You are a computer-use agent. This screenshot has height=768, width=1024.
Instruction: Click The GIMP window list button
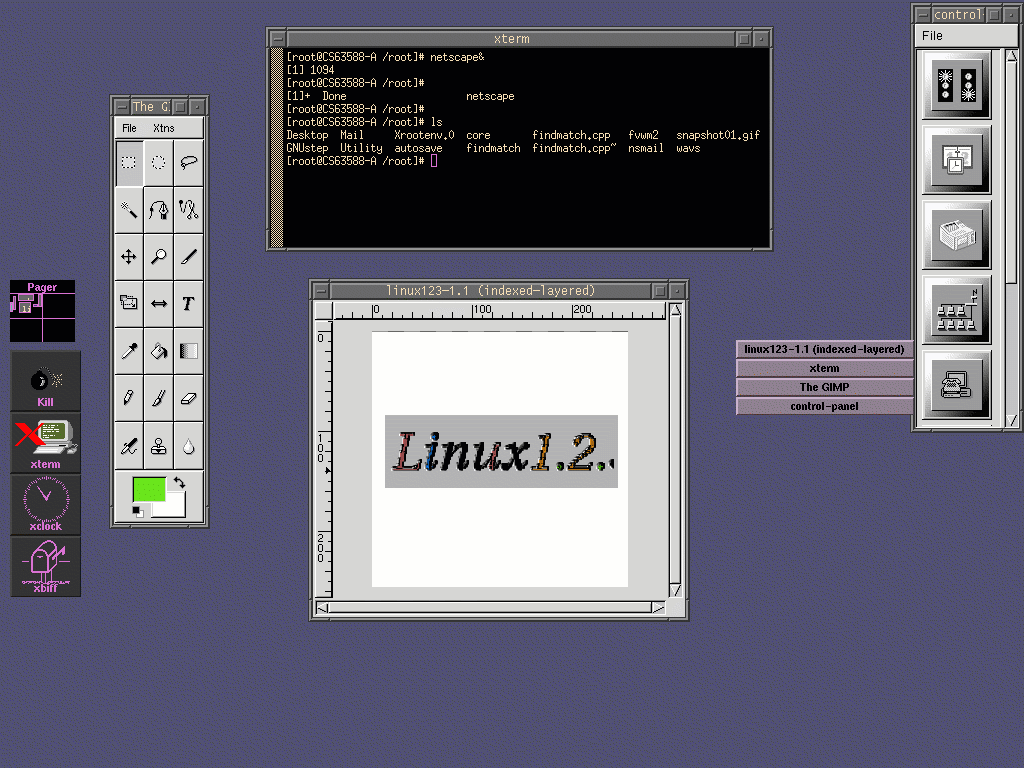pyautogui.click(x=825, y=387)
